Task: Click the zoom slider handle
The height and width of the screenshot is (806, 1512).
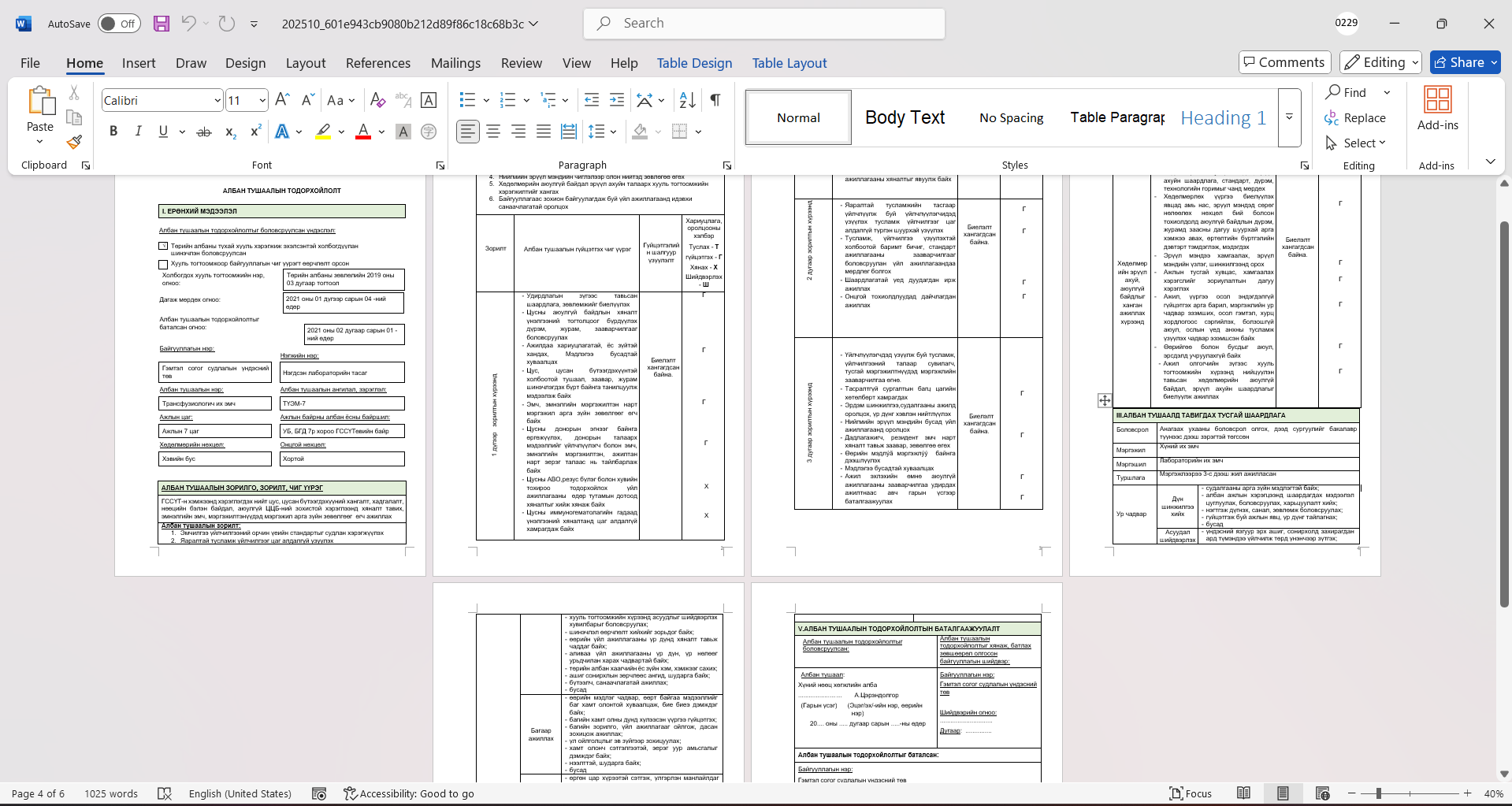Action: pyautogui.click(x=1378, y=793)
